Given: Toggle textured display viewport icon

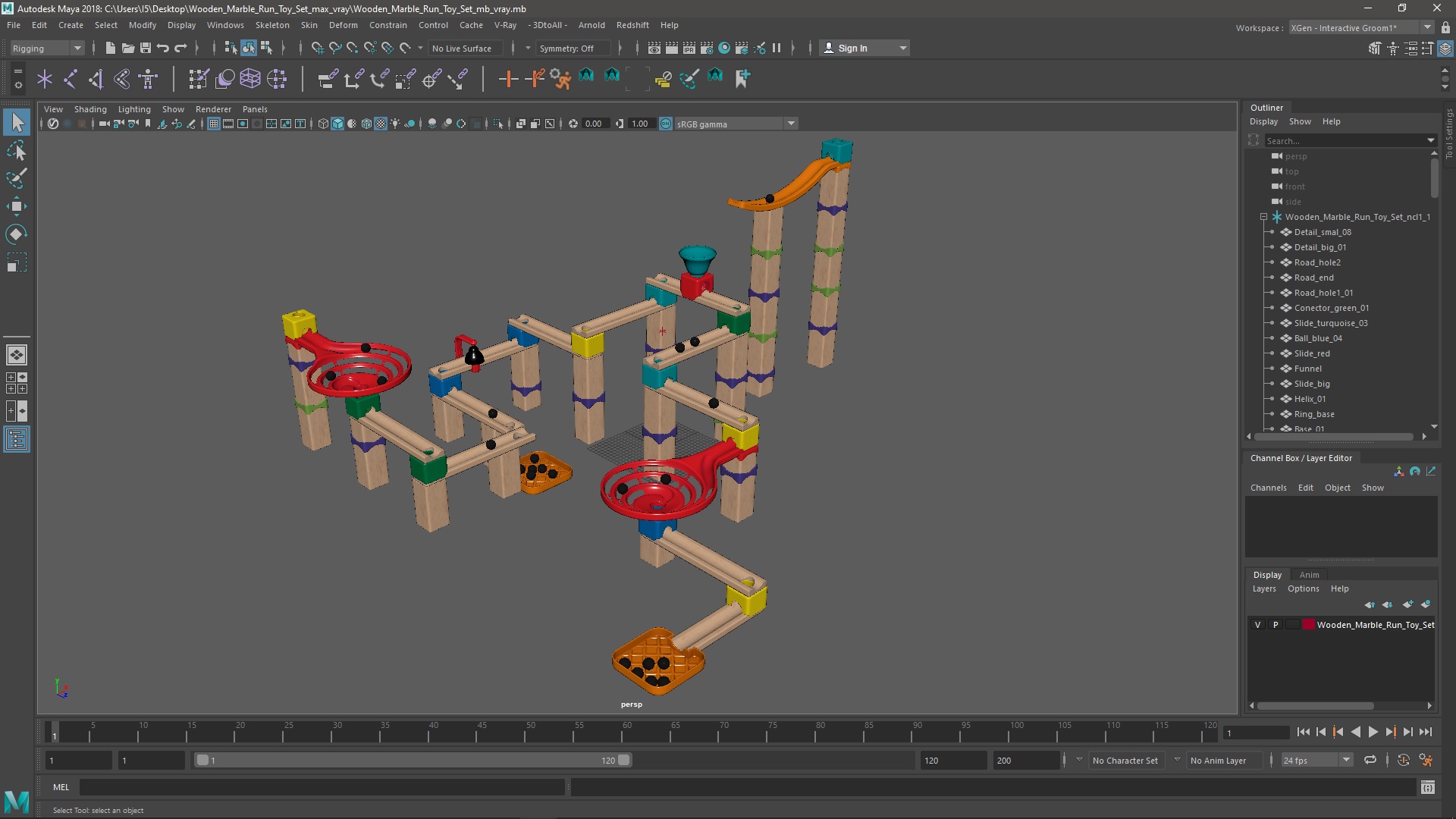Looking at the screenshot, I should (x=381, y=124).
